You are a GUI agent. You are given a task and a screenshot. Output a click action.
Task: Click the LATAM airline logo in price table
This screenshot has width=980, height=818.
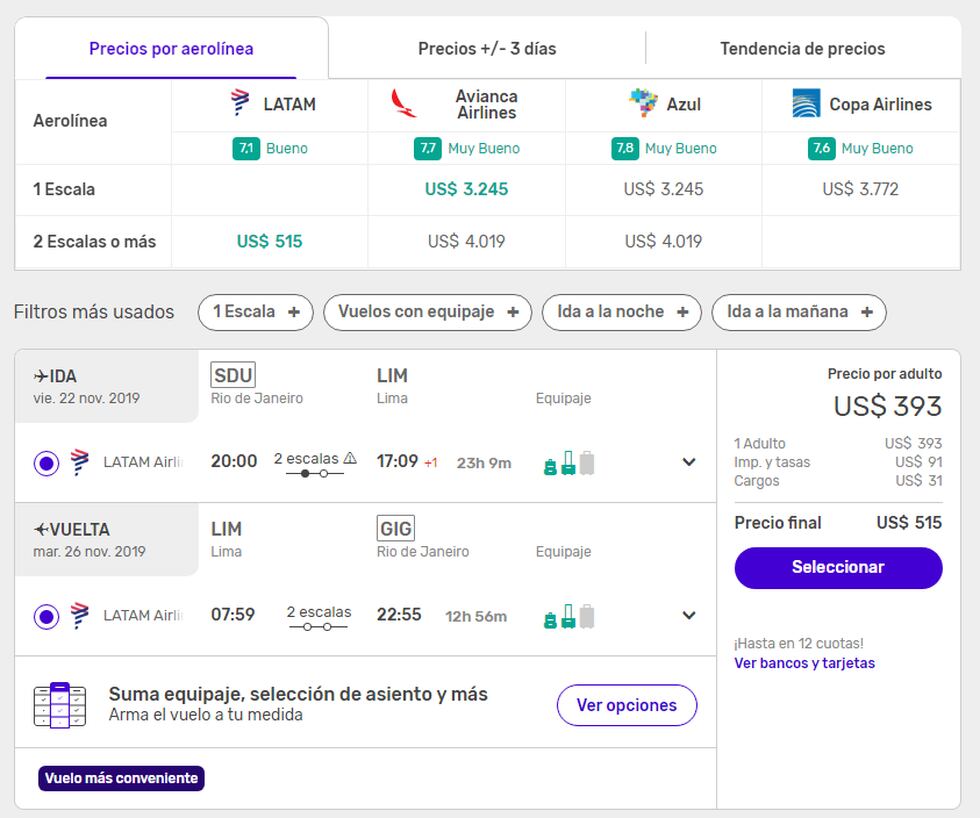click(240, 103)
